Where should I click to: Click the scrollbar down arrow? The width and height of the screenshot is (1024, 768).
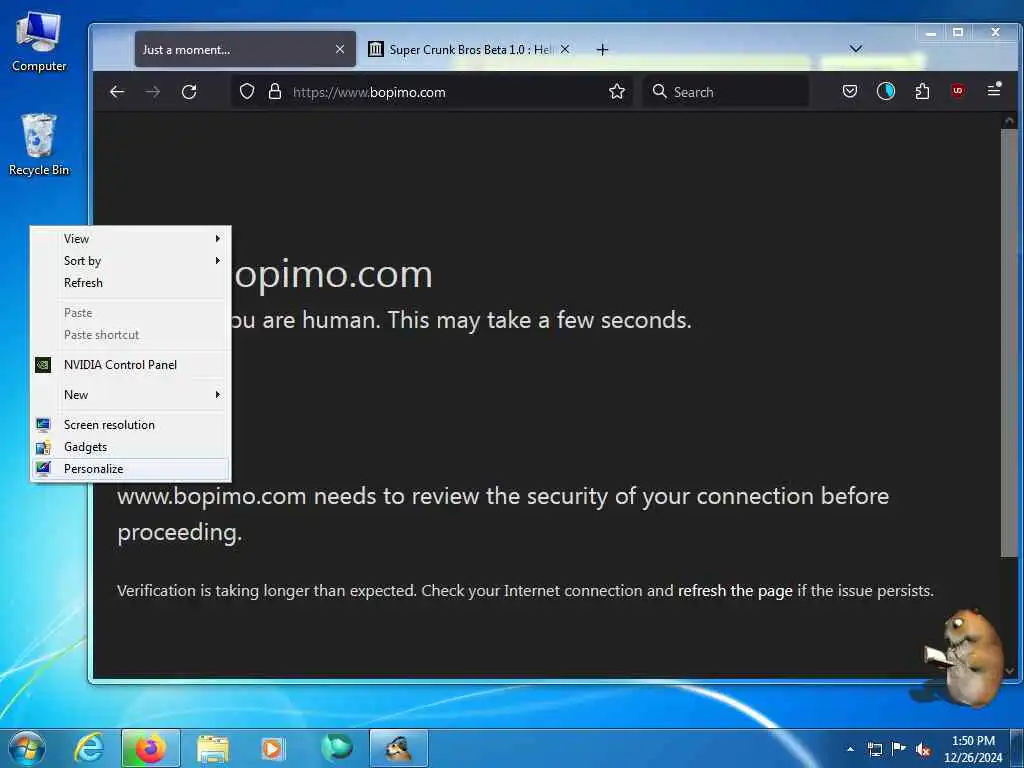(1009, 670)
